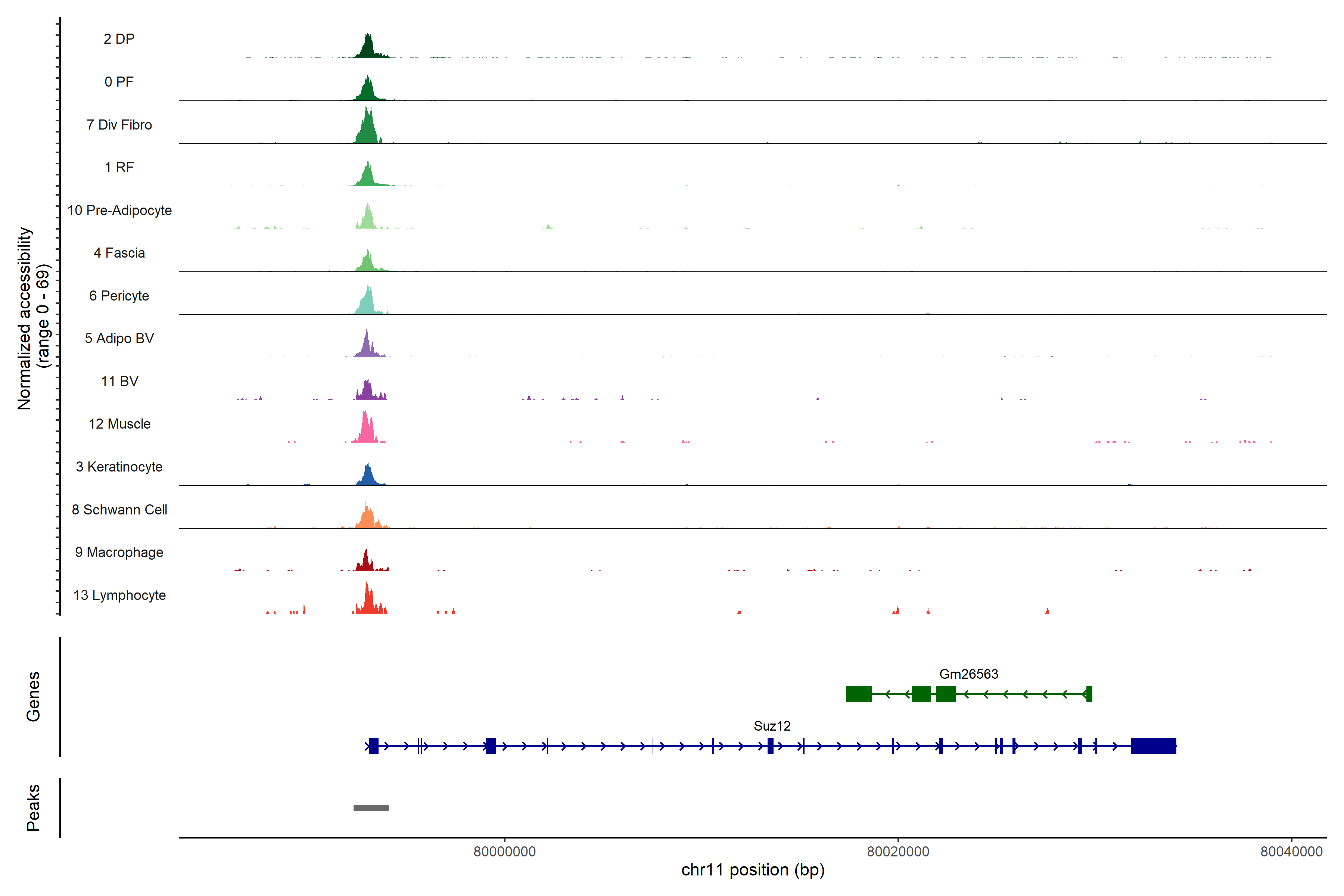Click the large last exon of Suz12

tap(1153, 746)
